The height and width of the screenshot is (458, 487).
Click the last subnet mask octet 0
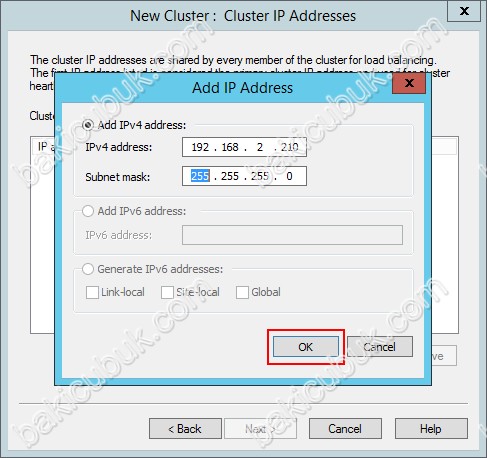(289, 176)
